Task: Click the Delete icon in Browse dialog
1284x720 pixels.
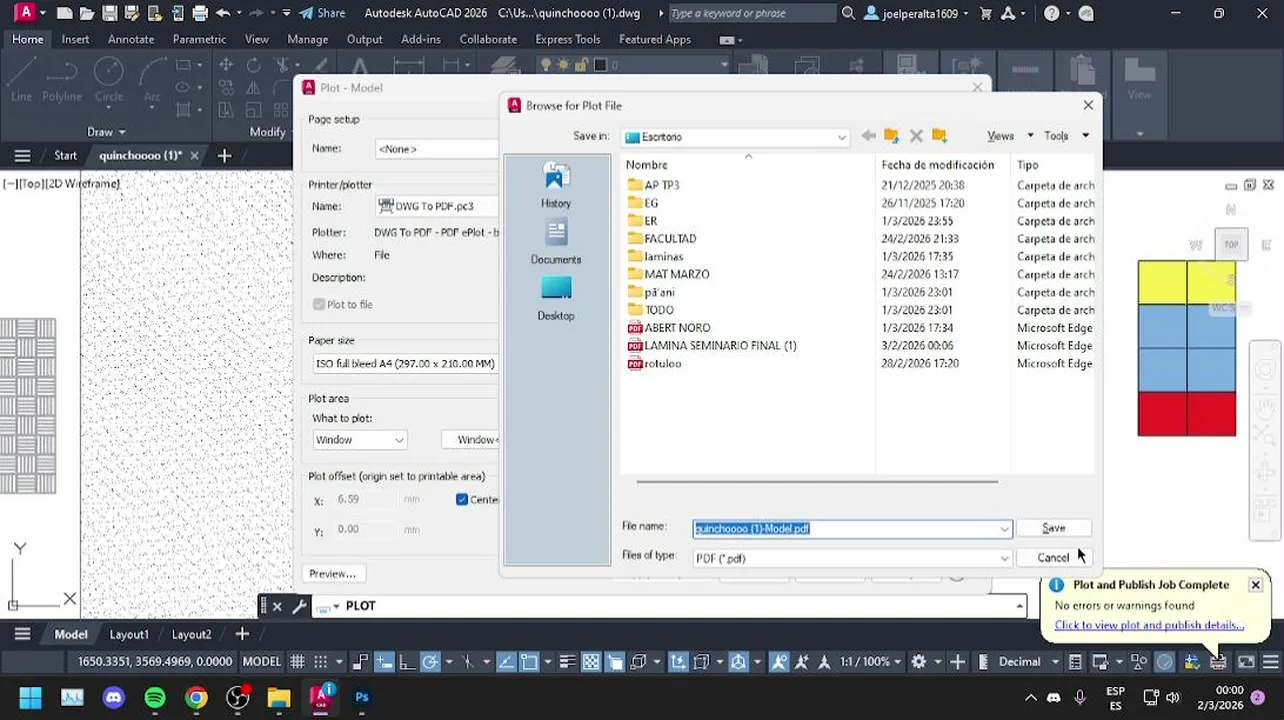Action: pyautogui.click(x=915, y=136)
